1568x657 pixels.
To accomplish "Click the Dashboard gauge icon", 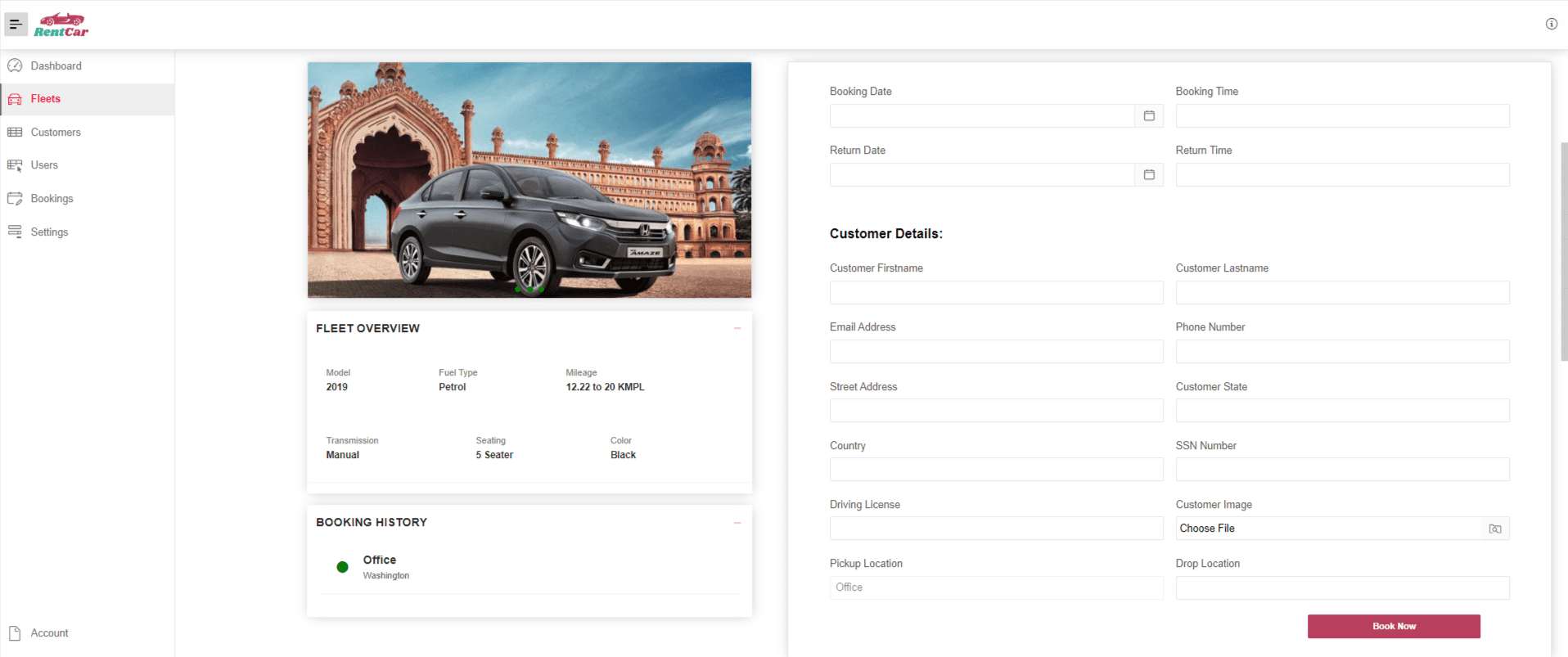I will (15, 66).
